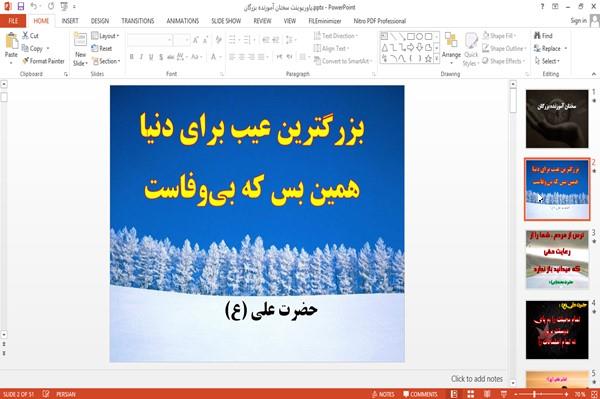Switch to Slide Sorter view

(470, 394)
